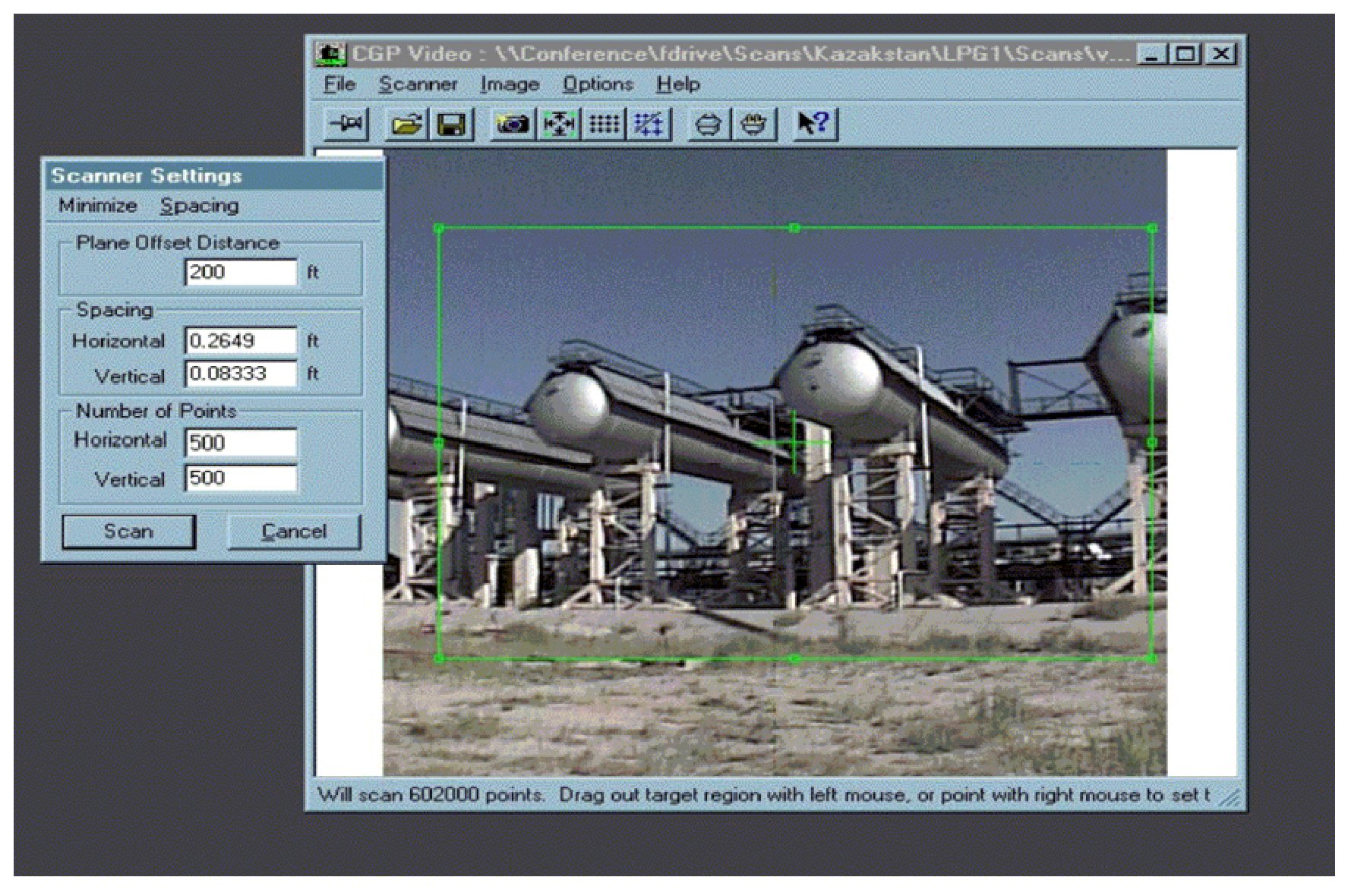This screenshot has height=896, width=1367.
Task: Click the Vertical spacing field
Action: pos(241,374)
